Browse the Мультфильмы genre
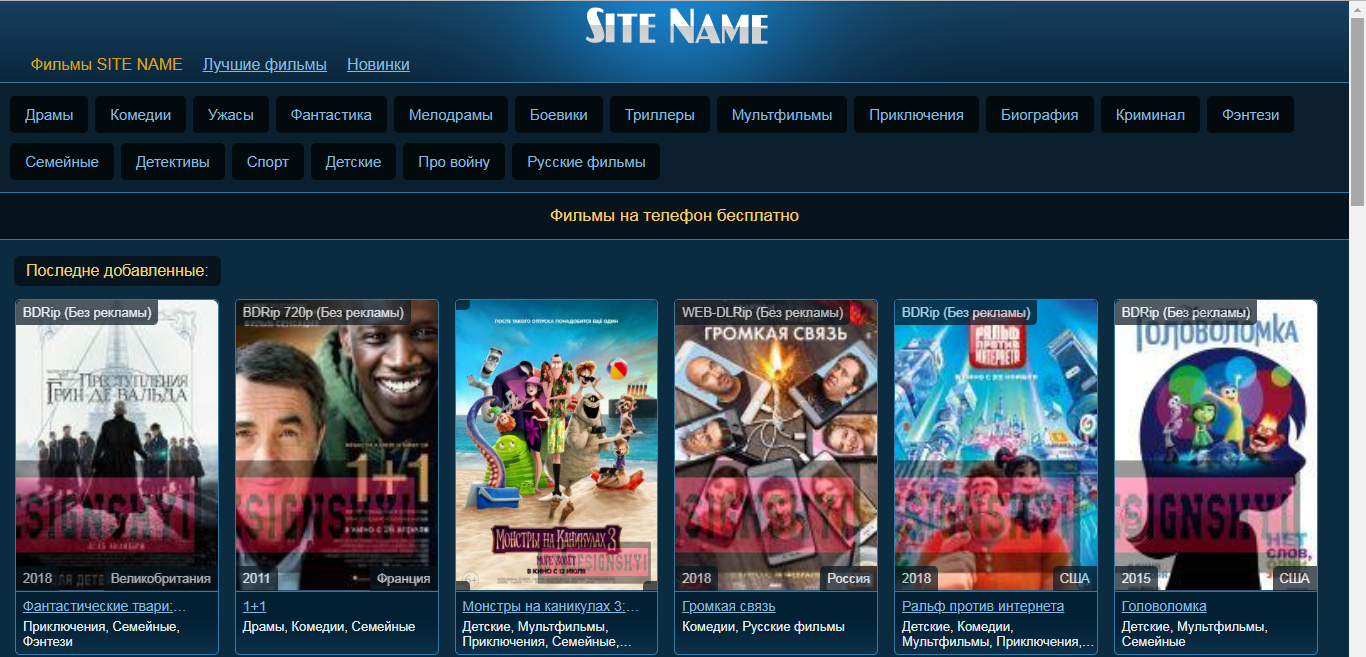Image resolution: width=1366 pixels, height=657 pixels. point(782,115)
